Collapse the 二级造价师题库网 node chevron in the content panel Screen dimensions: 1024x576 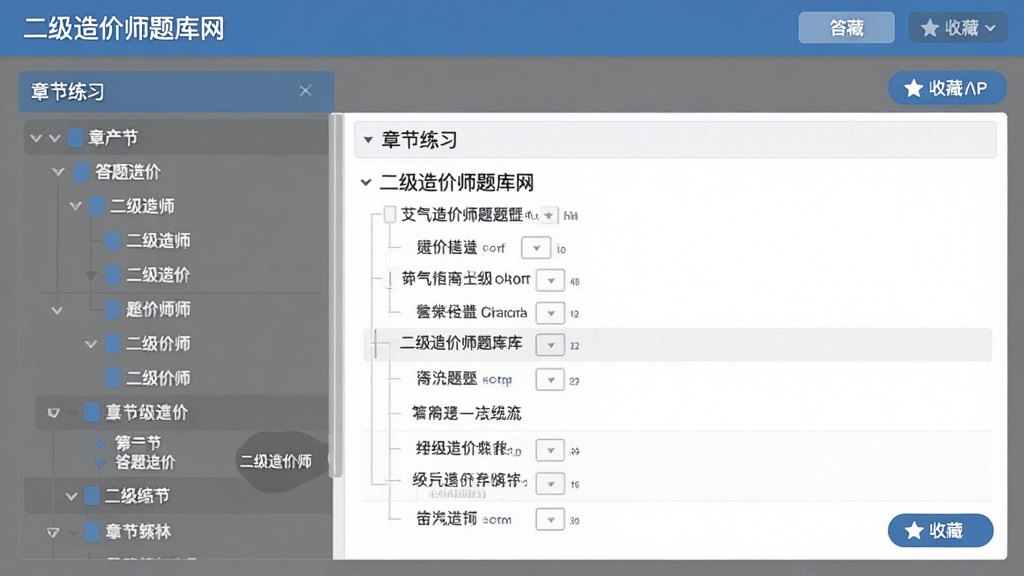(x=366, y=183)
